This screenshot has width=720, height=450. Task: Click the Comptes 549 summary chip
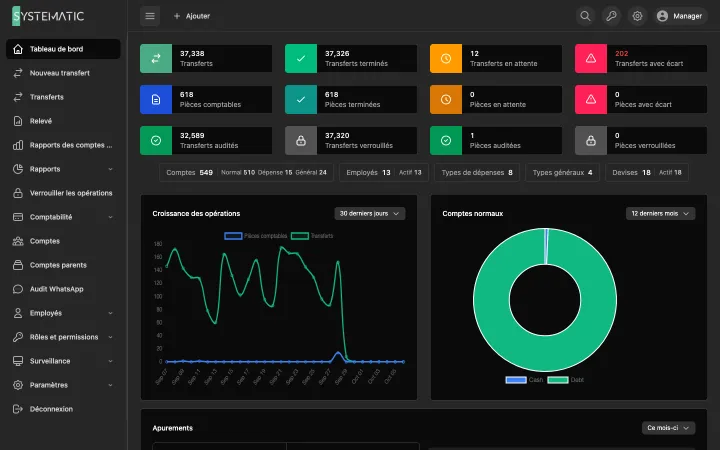tap(247, 173)
